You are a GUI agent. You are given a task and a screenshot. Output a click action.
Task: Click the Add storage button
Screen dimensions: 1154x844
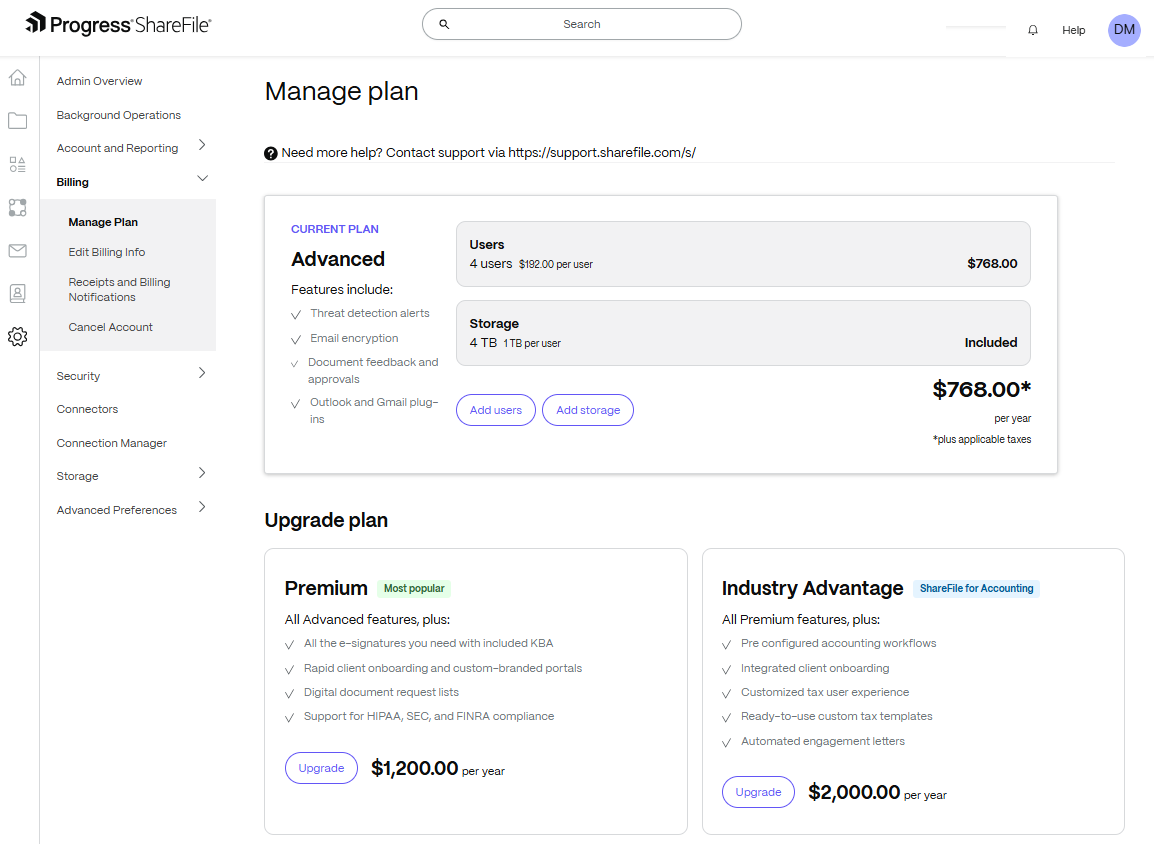[588, 410]
